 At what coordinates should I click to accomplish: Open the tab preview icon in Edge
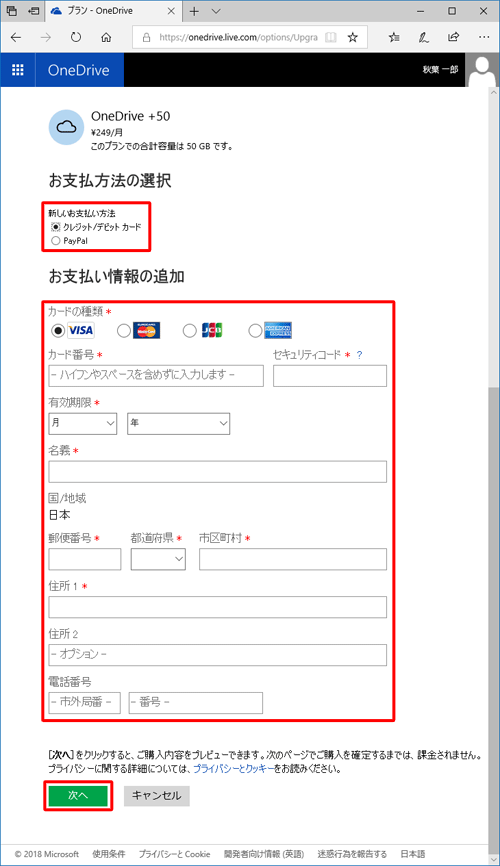(12, 11)
